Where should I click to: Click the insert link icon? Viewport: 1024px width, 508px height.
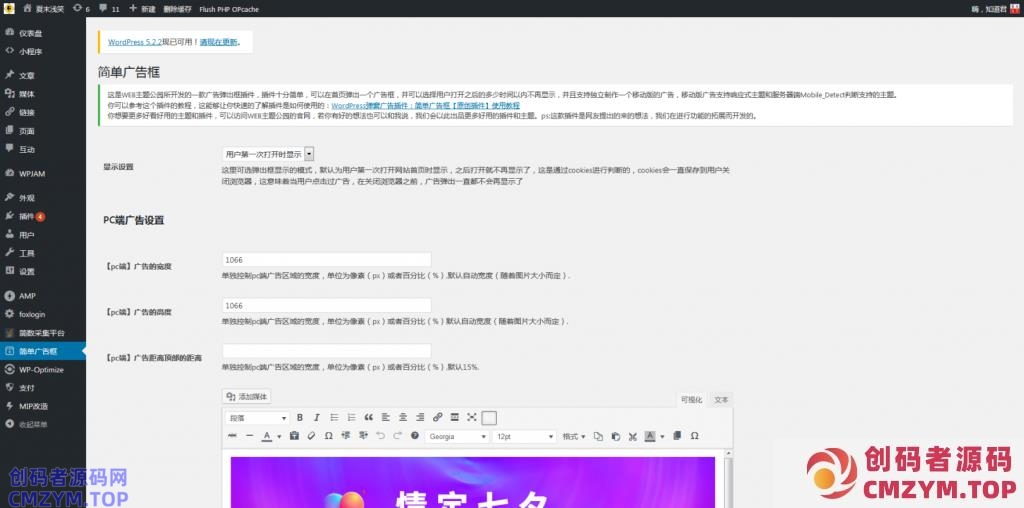pyautogui.click(x=436, y=417)
